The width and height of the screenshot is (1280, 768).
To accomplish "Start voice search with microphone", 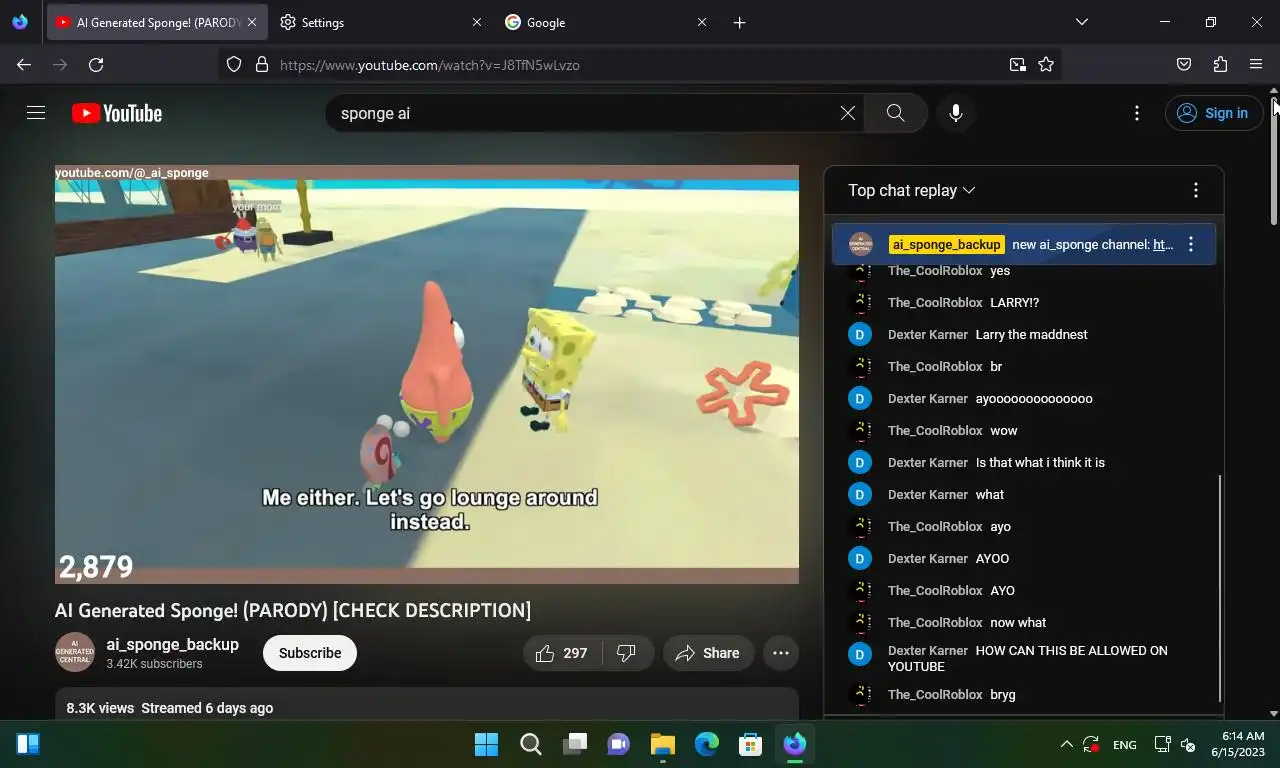I will point(956,113).
